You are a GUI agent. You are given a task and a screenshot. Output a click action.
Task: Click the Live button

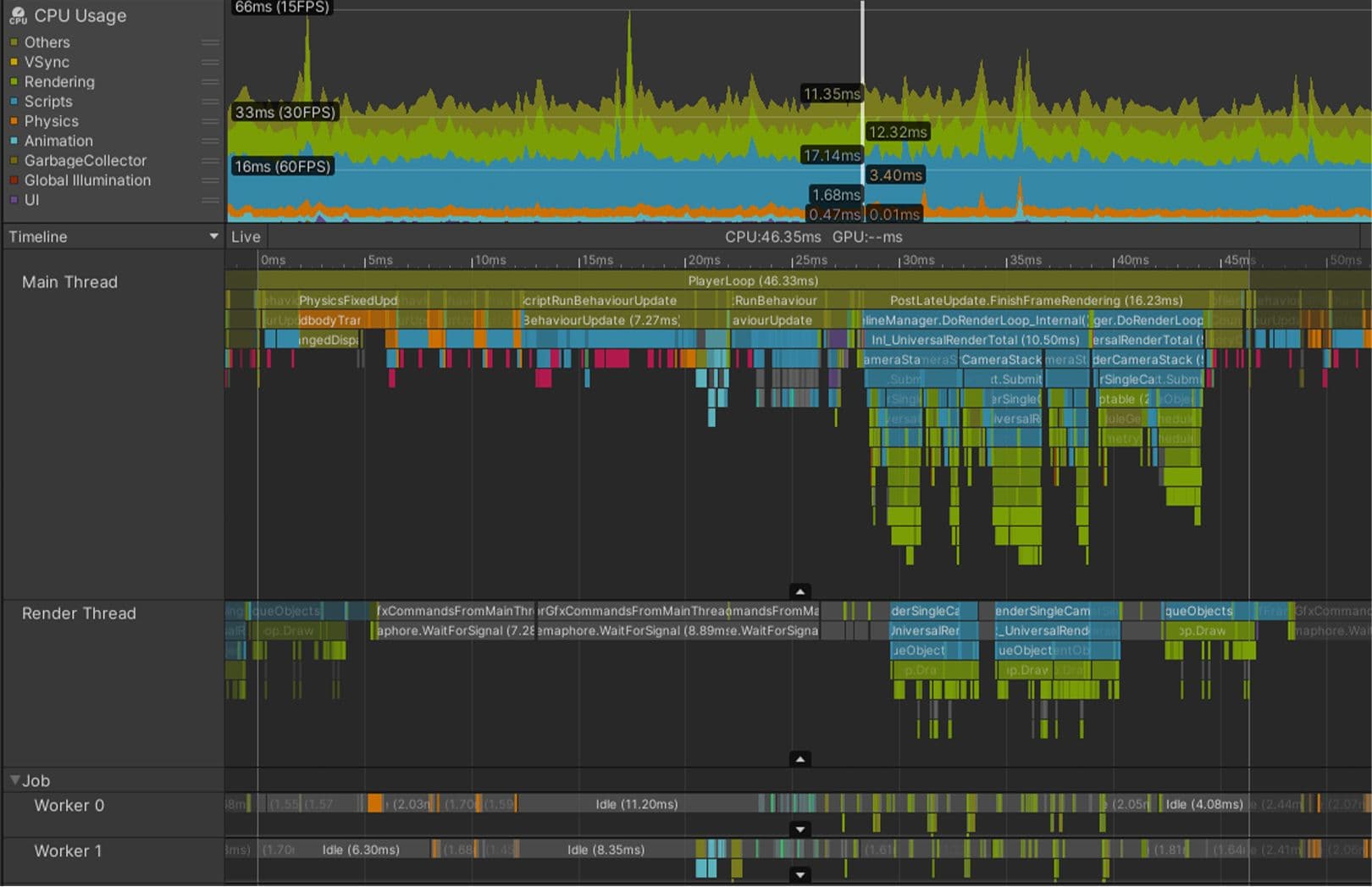pyautogui.click(x=245, y=236)
